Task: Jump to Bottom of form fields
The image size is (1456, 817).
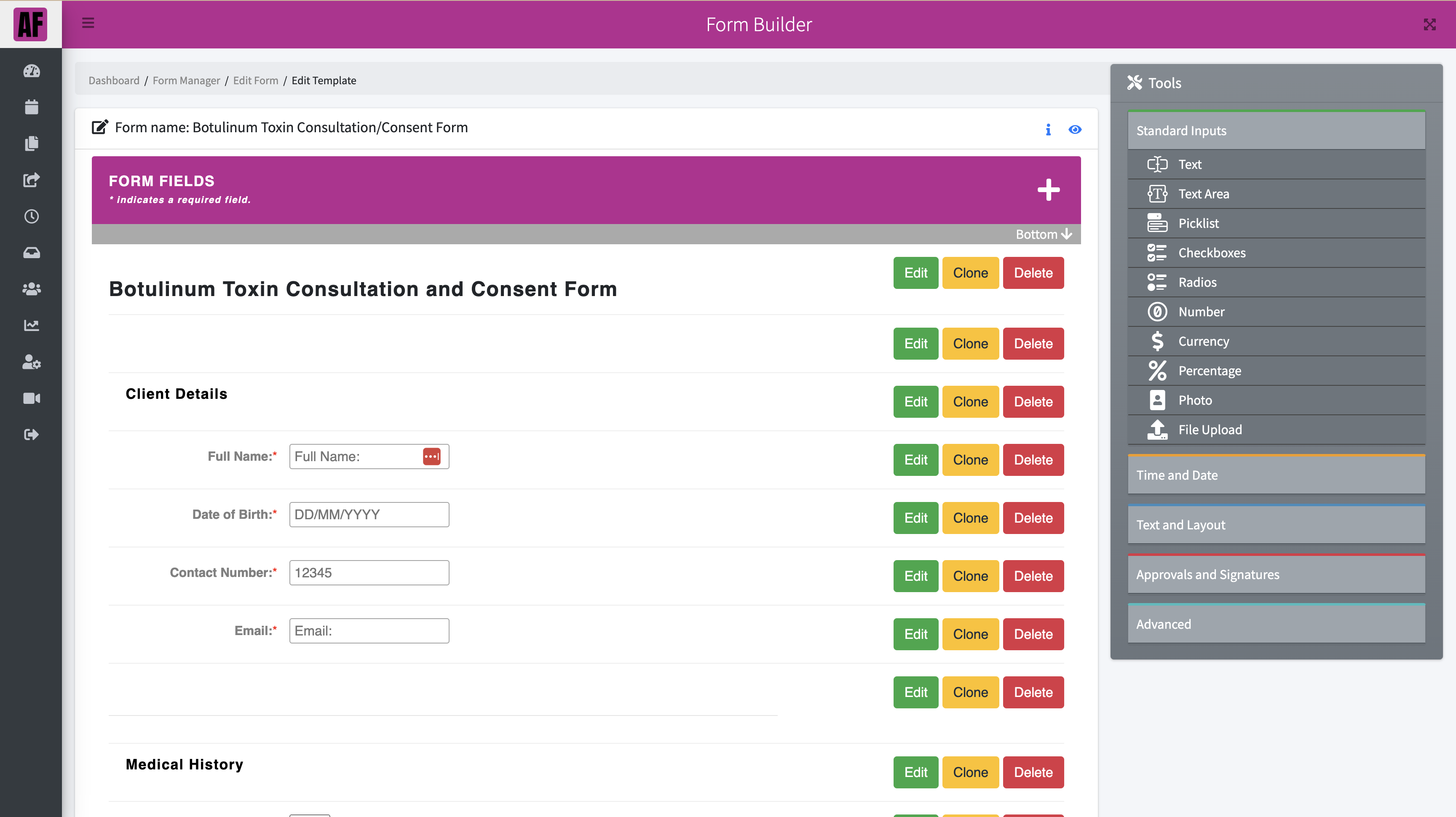Action: tap(1043, 234)
